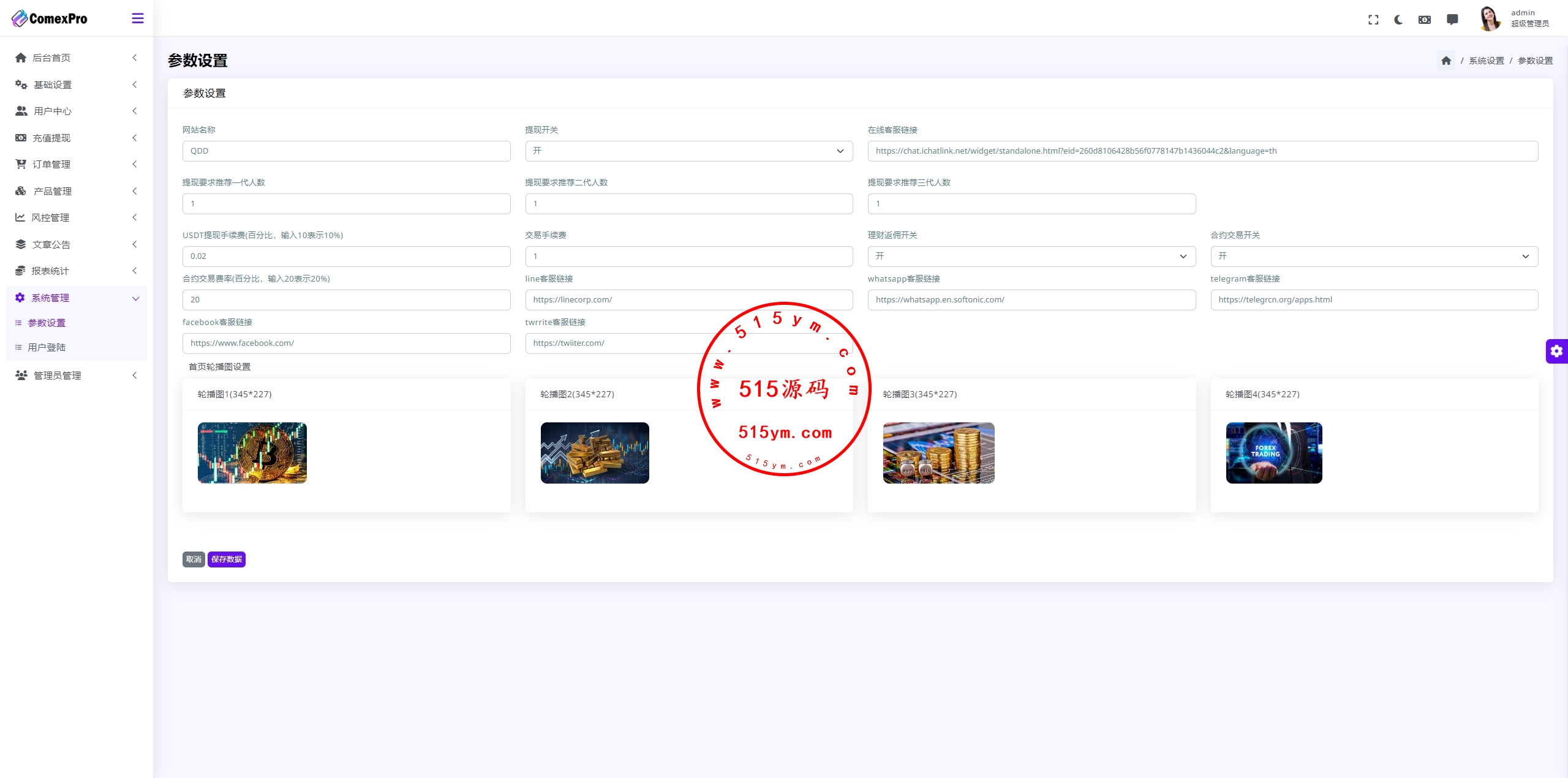Switch to dark mode moon icon

coord(1398,20)
